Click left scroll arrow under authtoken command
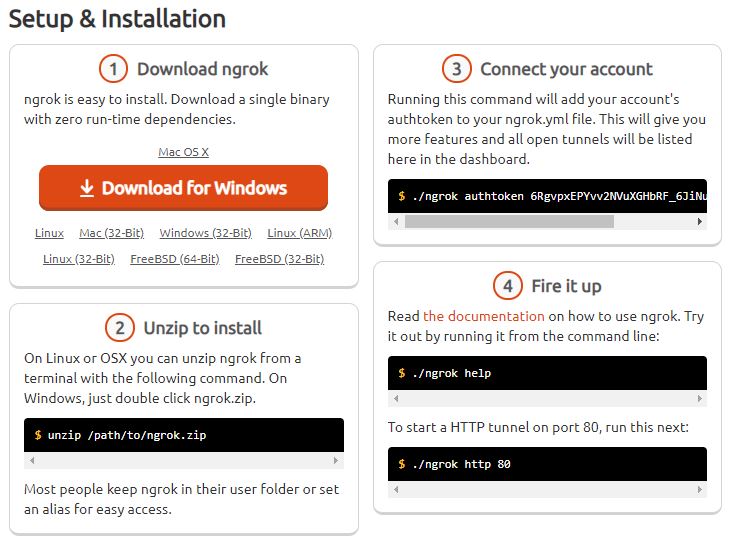The height and width of the screenshot is (552, 735). coord(396,221)
